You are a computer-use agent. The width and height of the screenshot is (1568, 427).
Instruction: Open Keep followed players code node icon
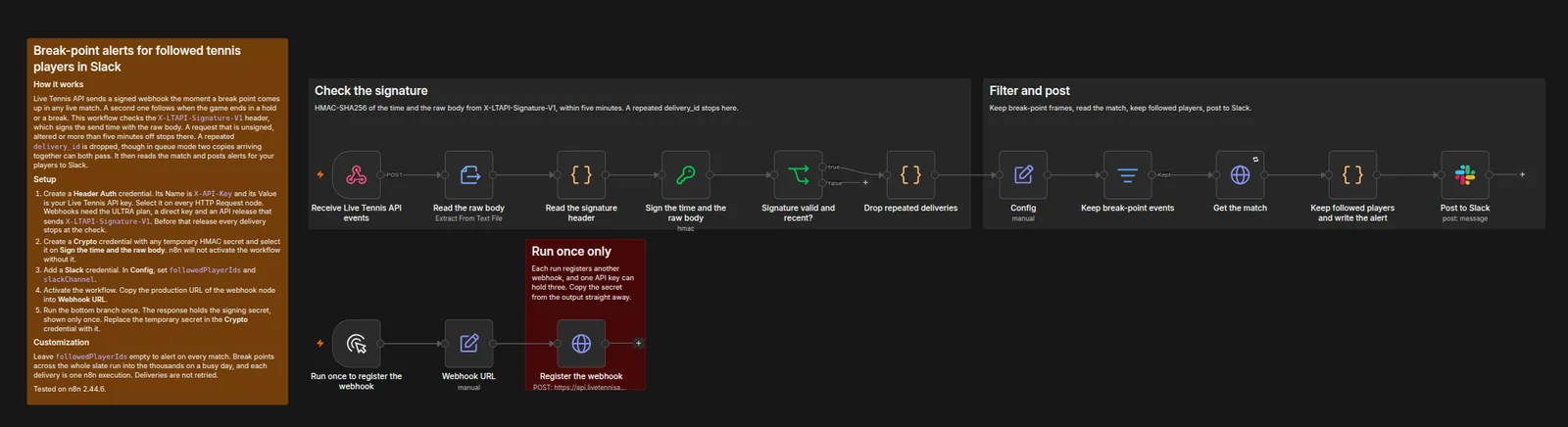(x=1352, y=175)
